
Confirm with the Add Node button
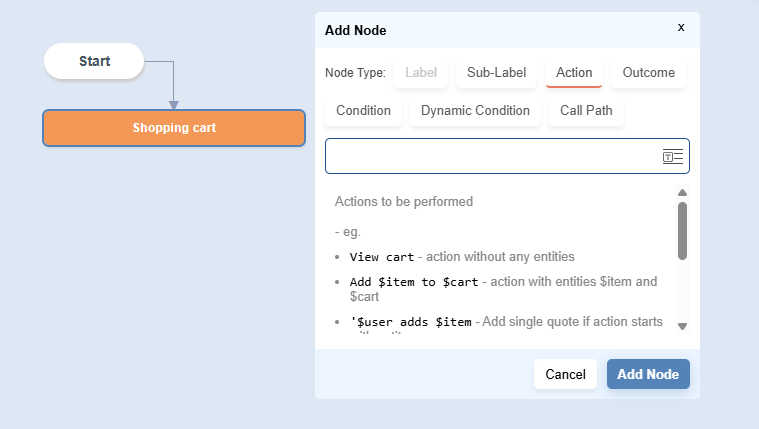pyautogui.click(x=648, y=374)
